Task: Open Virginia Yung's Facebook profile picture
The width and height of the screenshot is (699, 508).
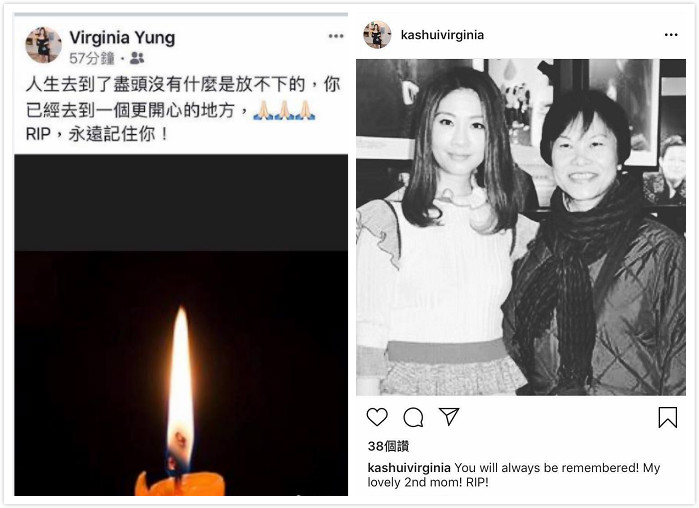Action: tap(43, 45)
